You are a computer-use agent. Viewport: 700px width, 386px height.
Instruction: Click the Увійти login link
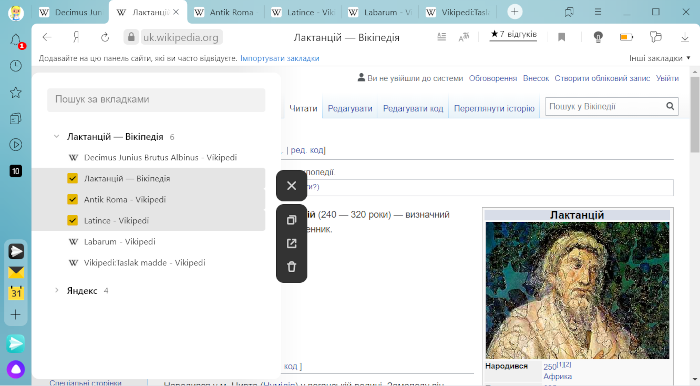[667, 79]
